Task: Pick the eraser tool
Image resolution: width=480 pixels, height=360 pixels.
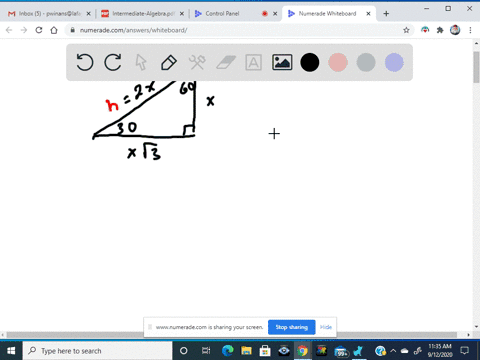Action: point(226,62)
